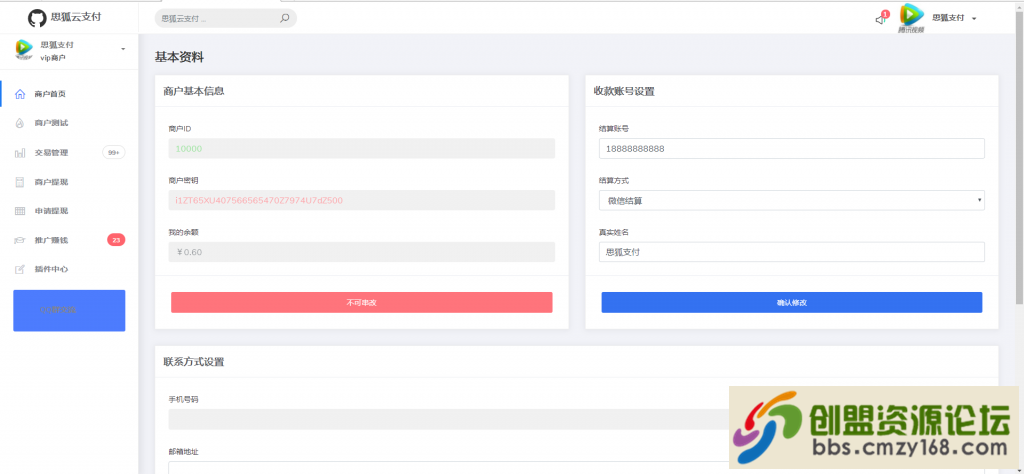Click the Tencent Video avatar in top bar
This screenshot has width=1024, height=474.
coord(912,18)
